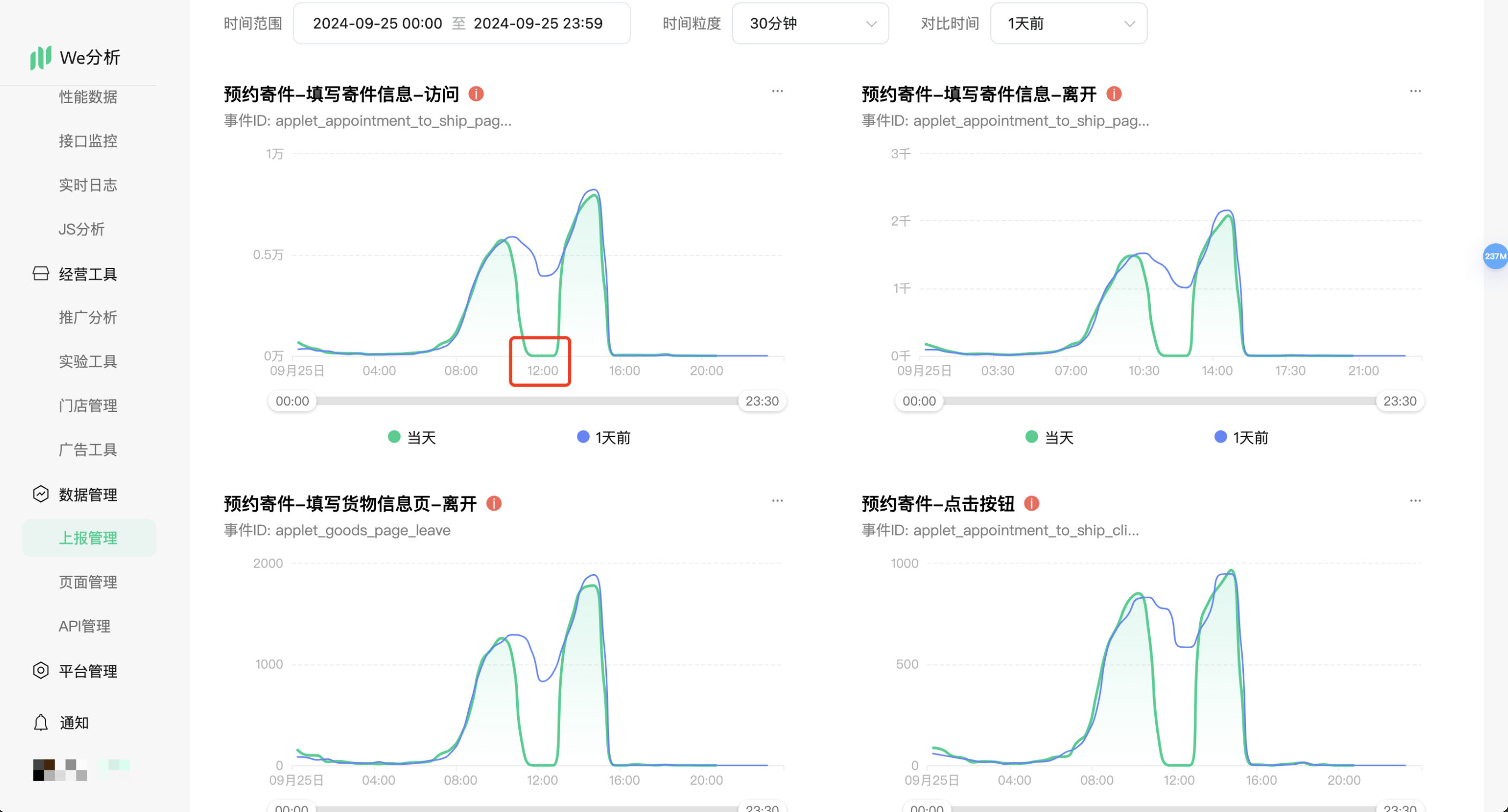The image size is (1508, 812).
Task: Click info icon beside 预约寄件-点击按钮 title
Action: coord(1032,503)
